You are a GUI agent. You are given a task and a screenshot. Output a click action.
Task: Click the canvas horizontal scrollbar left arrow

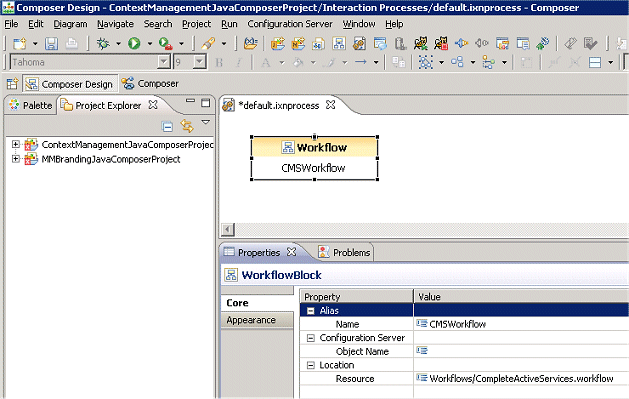[227, 230]
